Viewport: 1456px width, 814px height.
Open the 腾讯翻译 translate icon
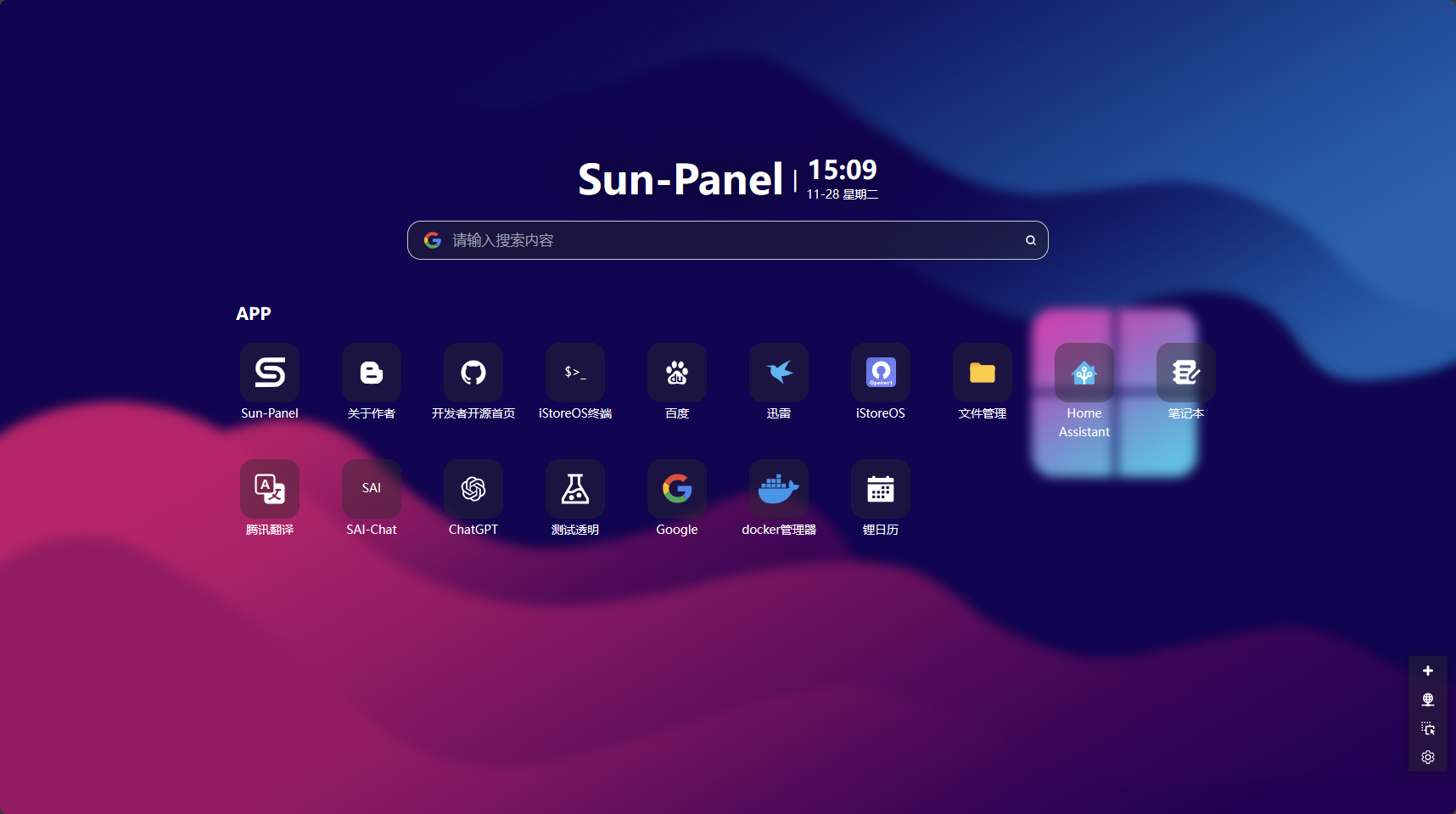click(270, 489)
